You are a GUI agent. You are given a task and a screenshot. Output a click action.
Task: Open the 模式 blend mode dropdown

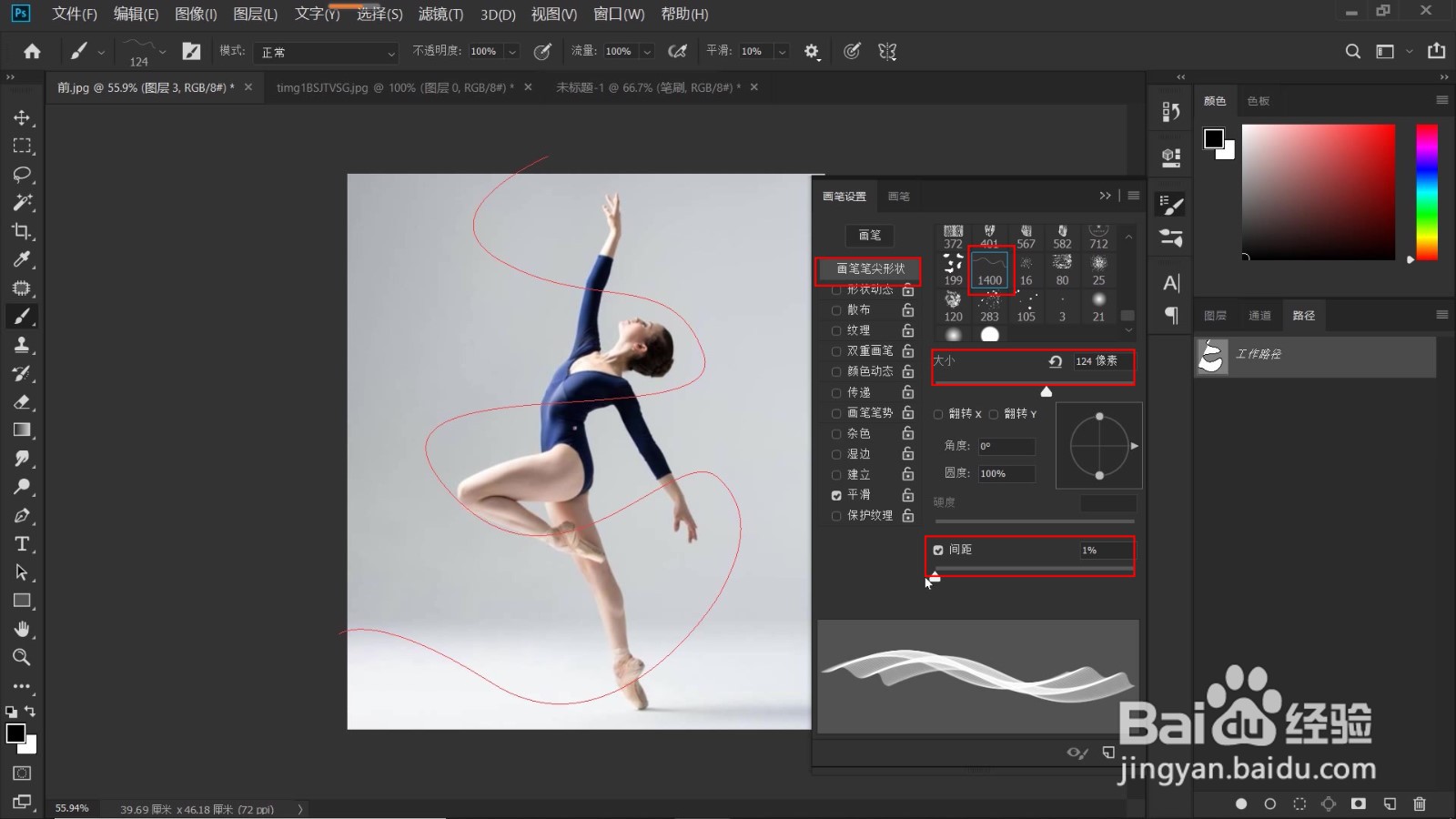click(326, 52)
